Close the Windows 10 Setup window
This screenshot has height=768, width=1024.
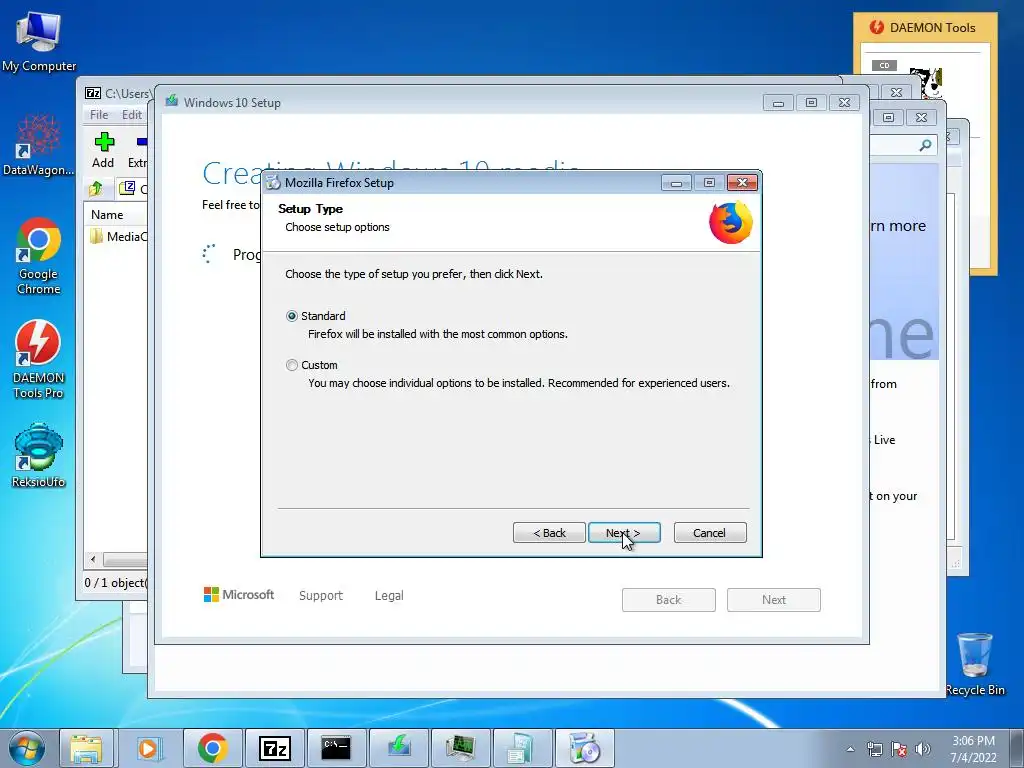pyautogui.click(x=844, y=103)
